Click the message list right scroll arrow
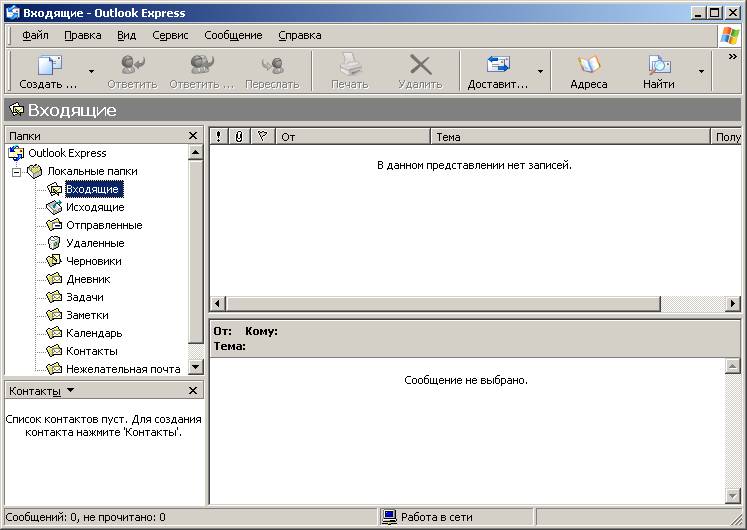747x530 pixels. coord(733,303)
